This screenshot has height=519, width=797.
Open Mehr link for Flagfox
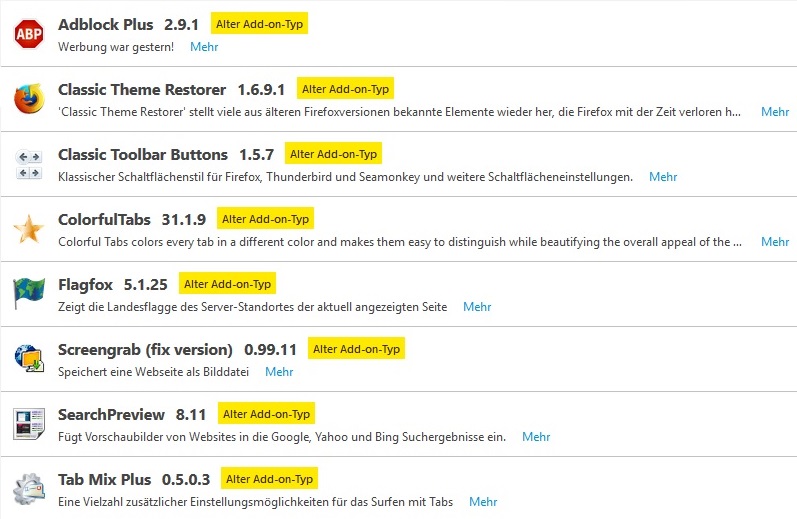tap(477, 307)
